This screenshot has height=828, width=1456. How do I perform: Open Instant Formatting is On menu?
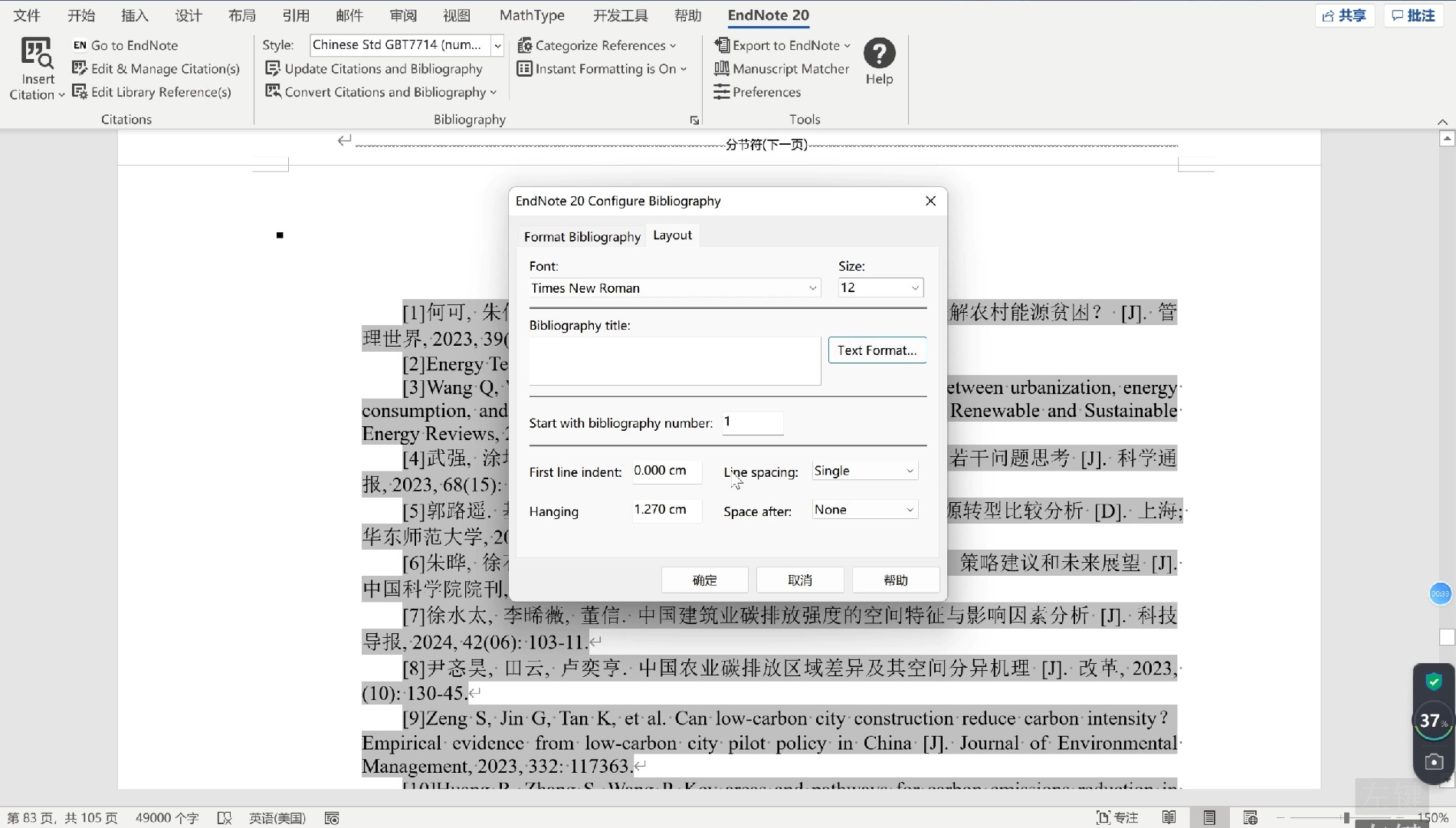click(602, 68)
